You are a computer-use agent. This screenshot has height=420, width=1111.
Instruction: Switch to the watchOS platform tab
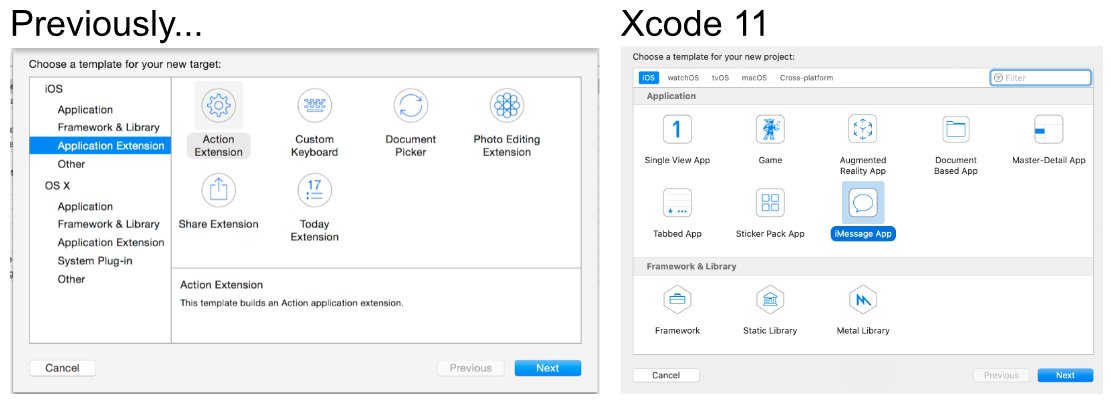click(x=683, y=78)
